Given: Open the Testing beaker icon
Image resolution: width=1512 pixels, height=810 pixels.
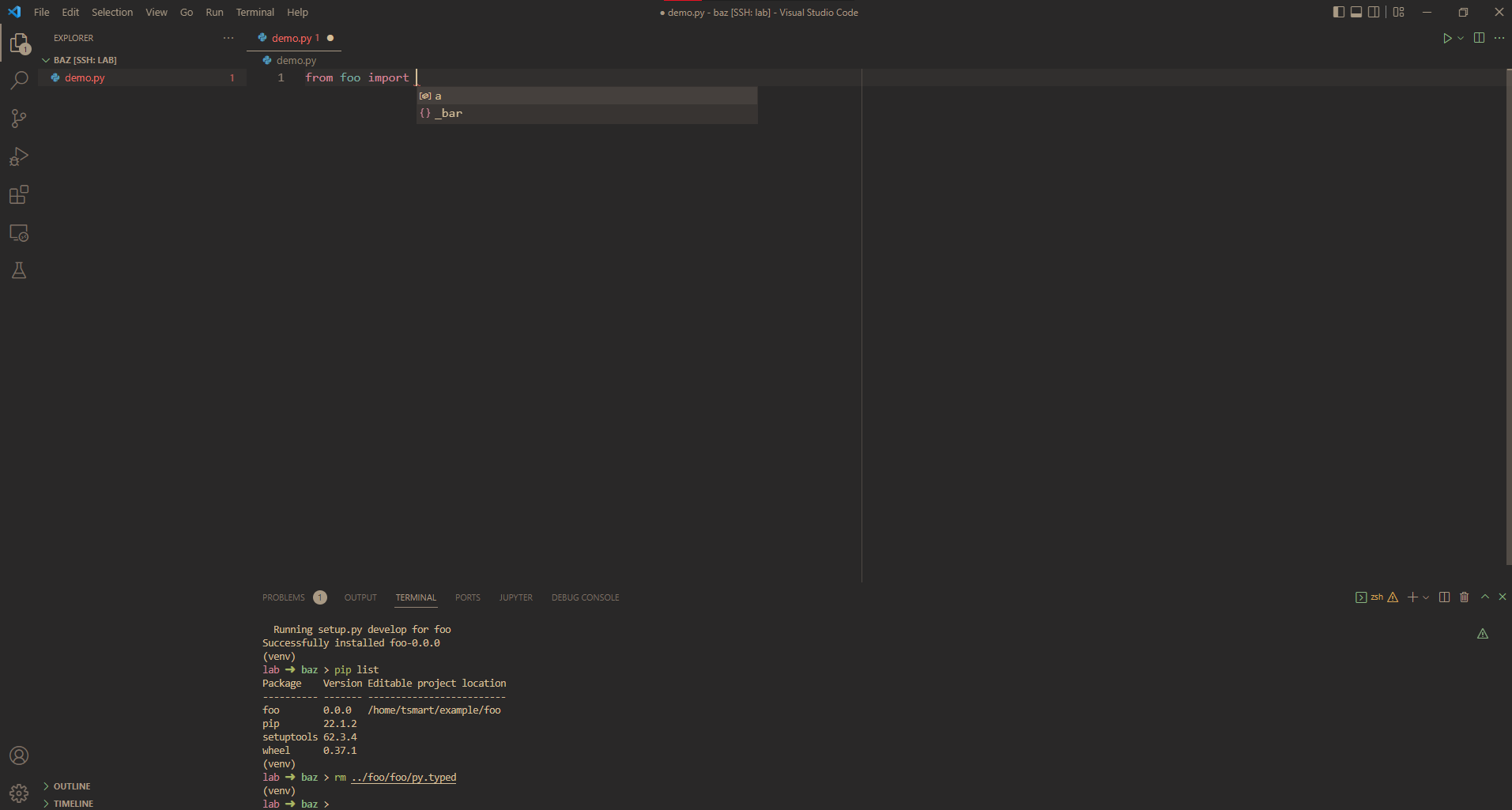Looking at the screenshot, I should coord(19,270).
